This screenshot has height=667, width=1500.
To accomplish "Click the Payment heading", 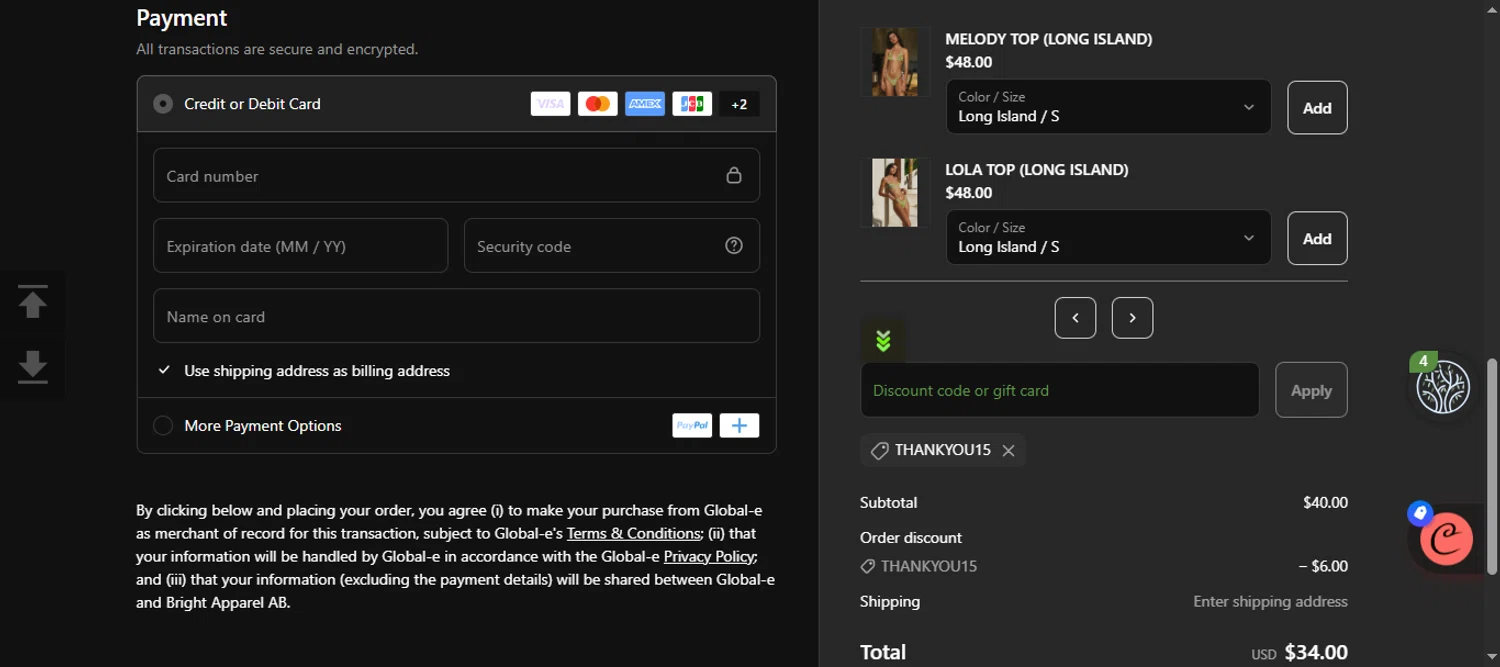I will pyautogui.click(x=182, y=18).
